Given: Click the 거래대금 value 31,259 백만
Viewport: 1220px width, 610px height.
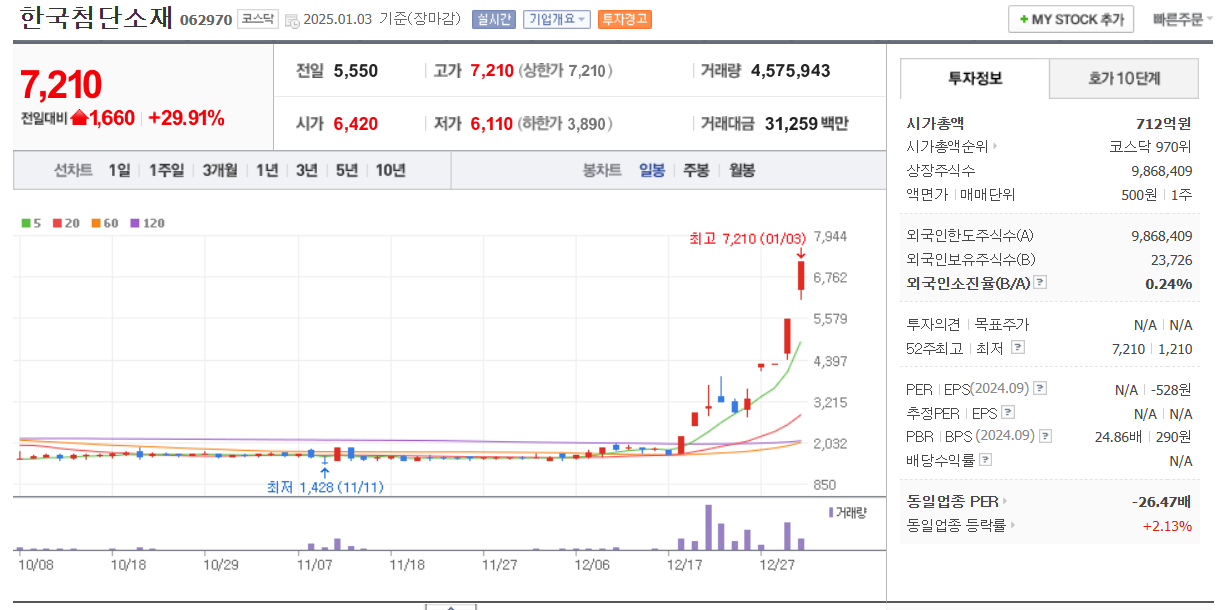Looking at the screenshot, I should [x=806, y=124].
